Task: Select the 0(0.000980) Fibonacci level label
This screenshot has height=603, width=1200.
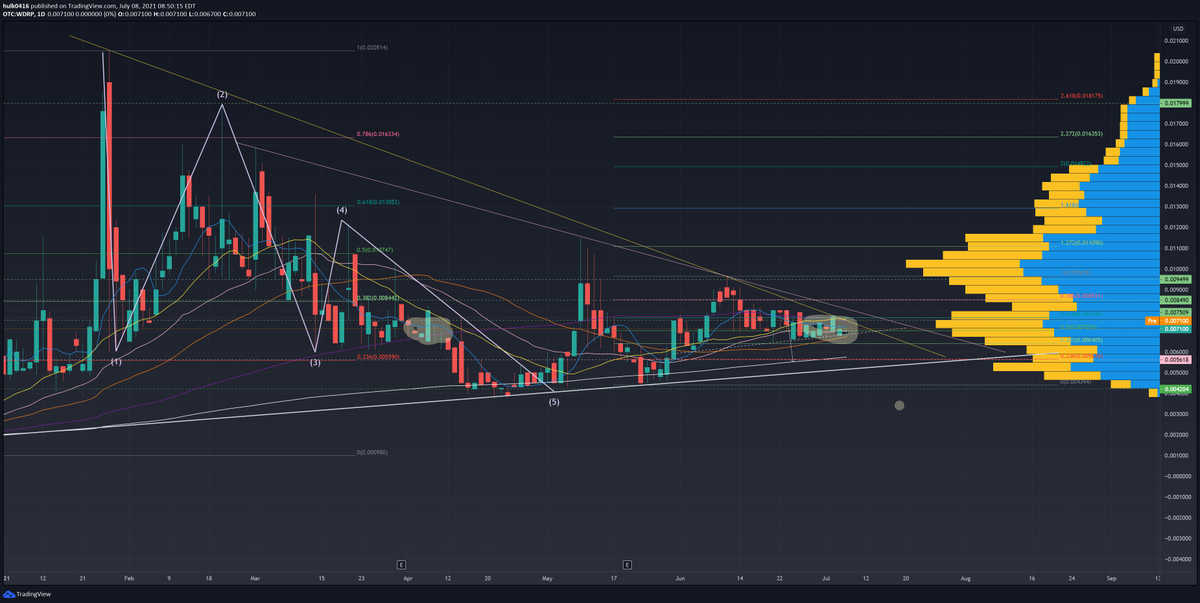Action: pyautogui.click(x=372, y=452)
